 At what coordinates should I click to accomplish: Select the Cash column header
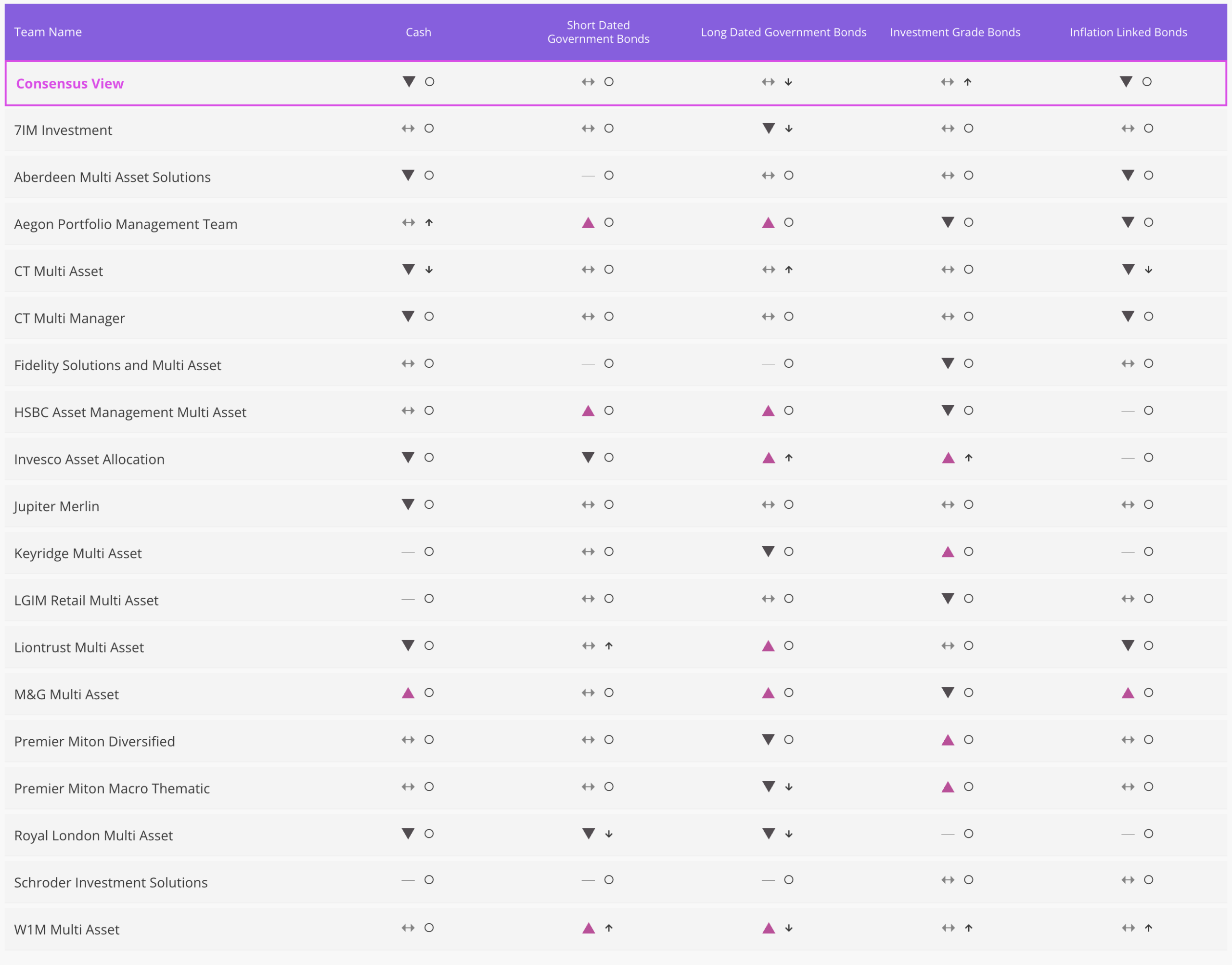(419, 32)
